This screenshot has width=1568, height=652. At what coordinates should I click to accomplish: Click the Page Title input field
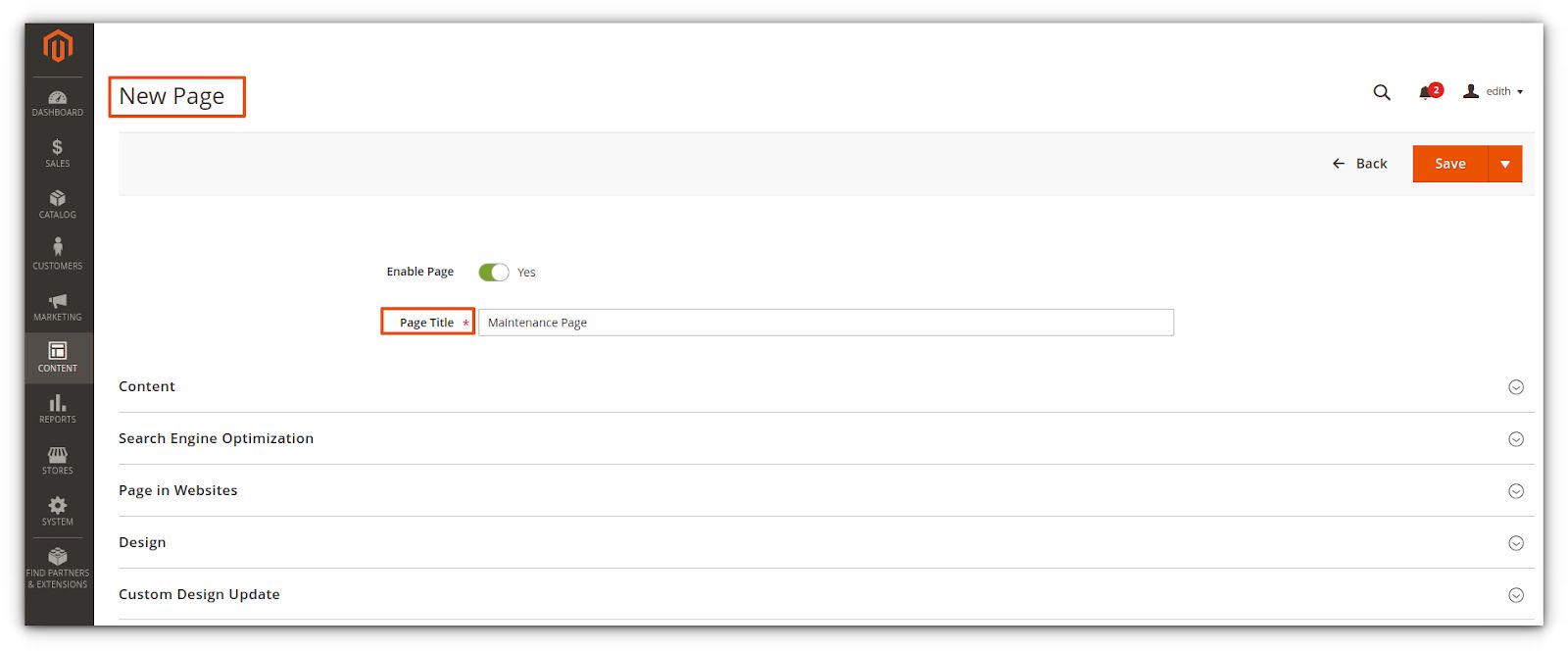(x=825, y=323)
